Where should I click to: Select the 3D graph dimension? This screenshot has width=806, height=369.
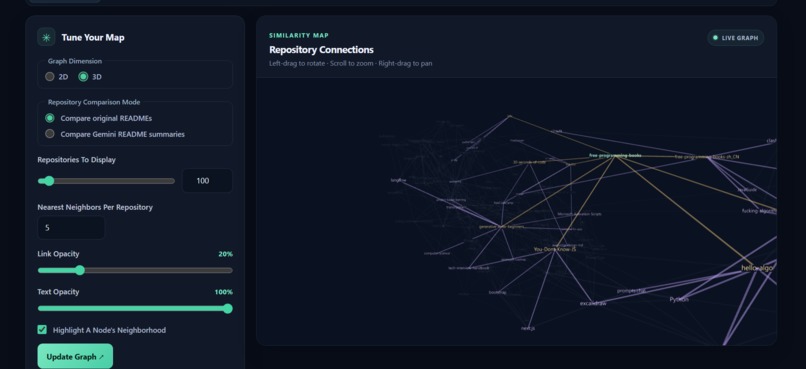[x=83, y=77]
